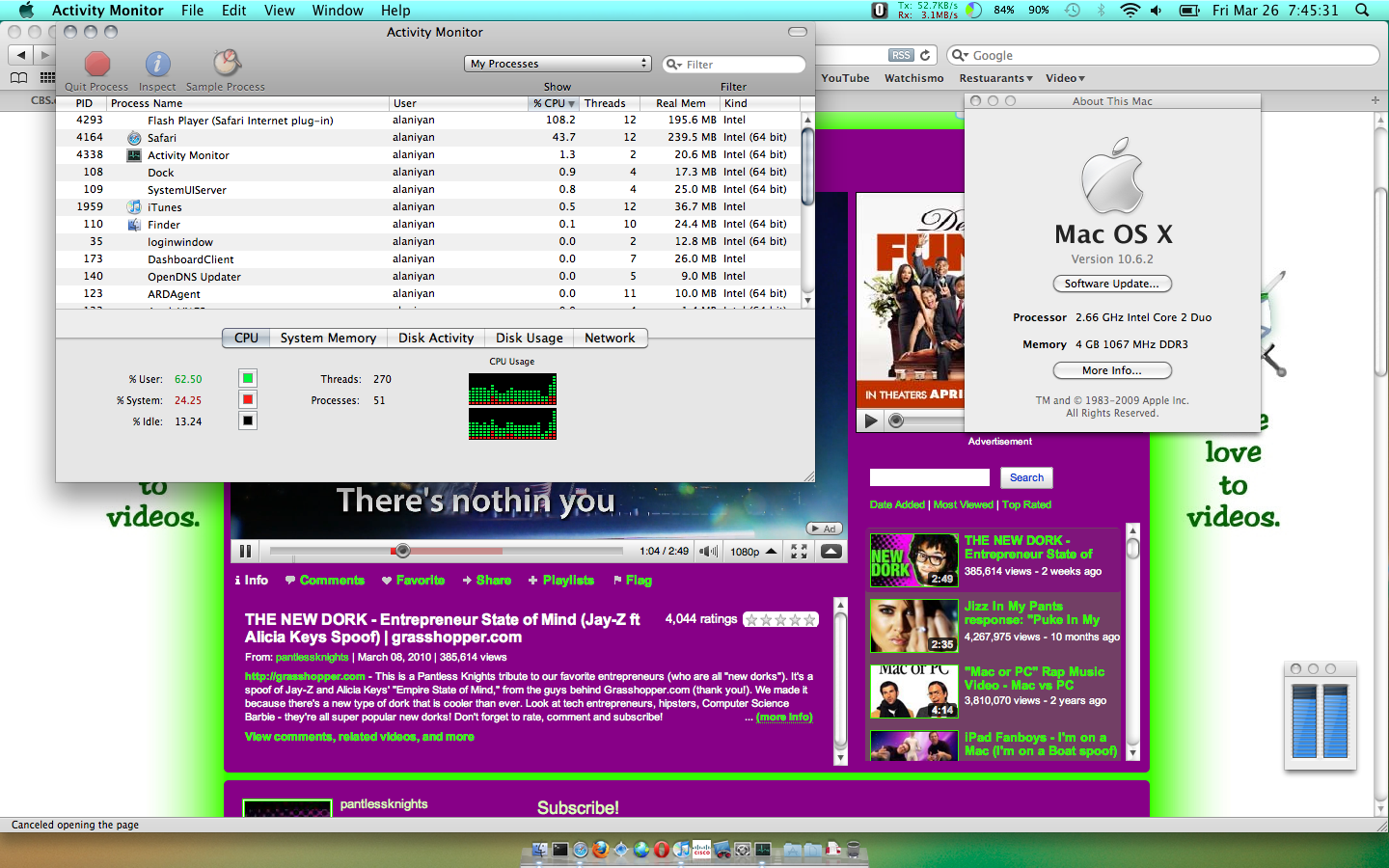Open the Google search field's magnifier dropdown
Screen dimensions: 1389x868
[x=961, y=56]
